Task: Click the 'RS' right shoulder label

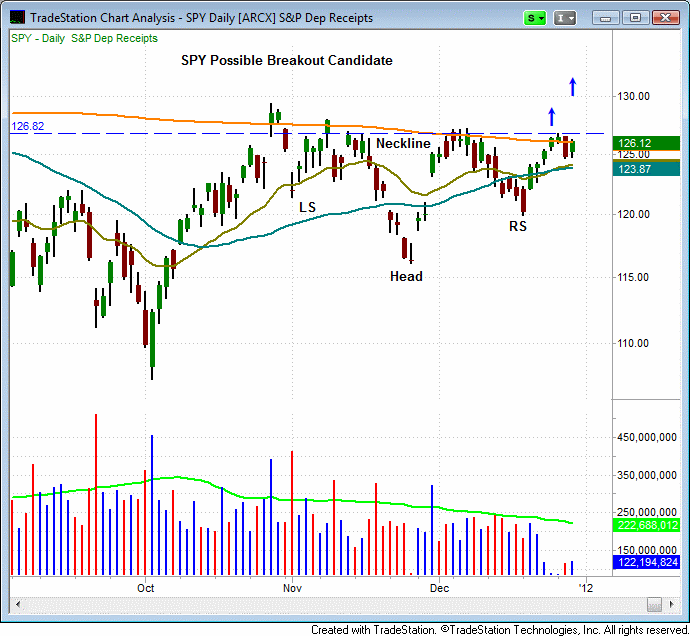Action: point(517,227)
